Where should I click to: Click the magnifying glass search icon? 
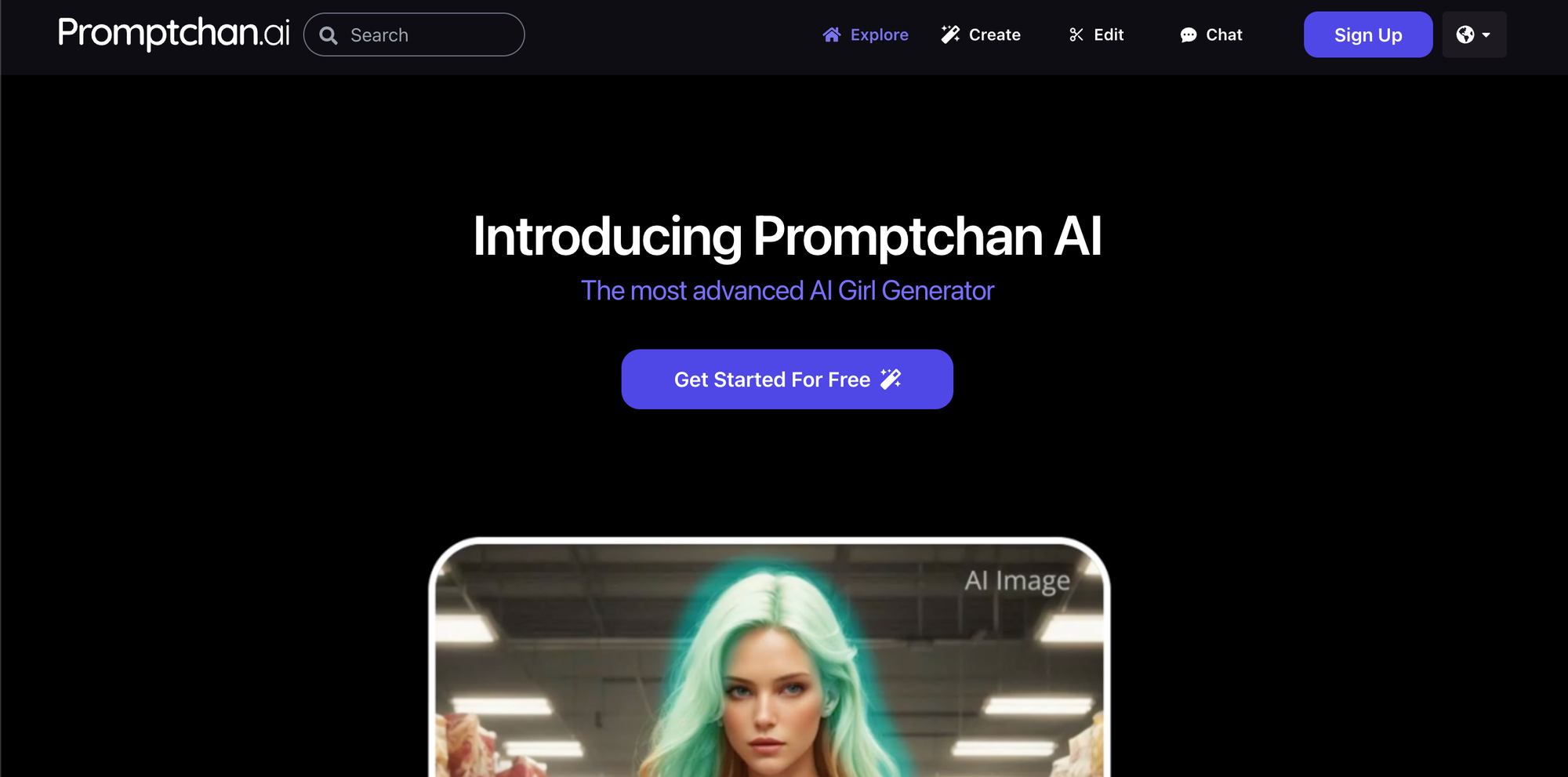coord(328,35)
